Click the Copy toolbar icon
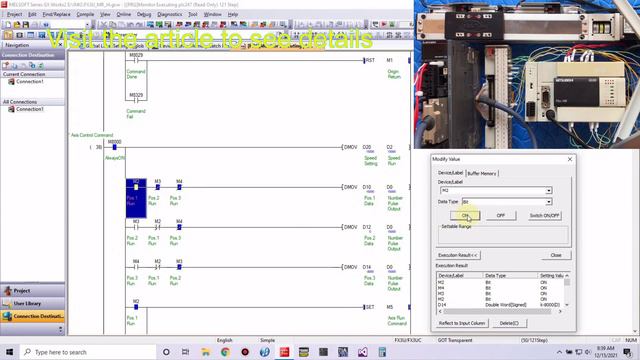The height and width of the screenshot is (360, 640). point(113,24)
